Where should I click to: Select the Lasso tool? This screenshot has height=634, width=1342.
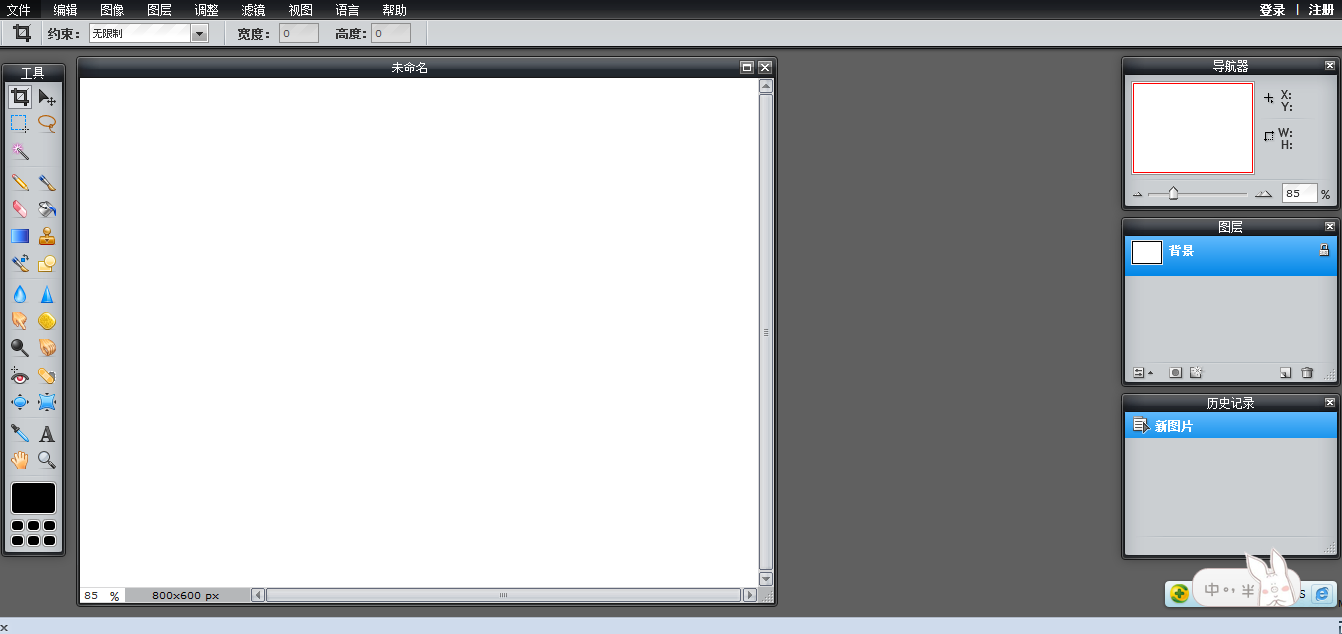coord(47,124)
